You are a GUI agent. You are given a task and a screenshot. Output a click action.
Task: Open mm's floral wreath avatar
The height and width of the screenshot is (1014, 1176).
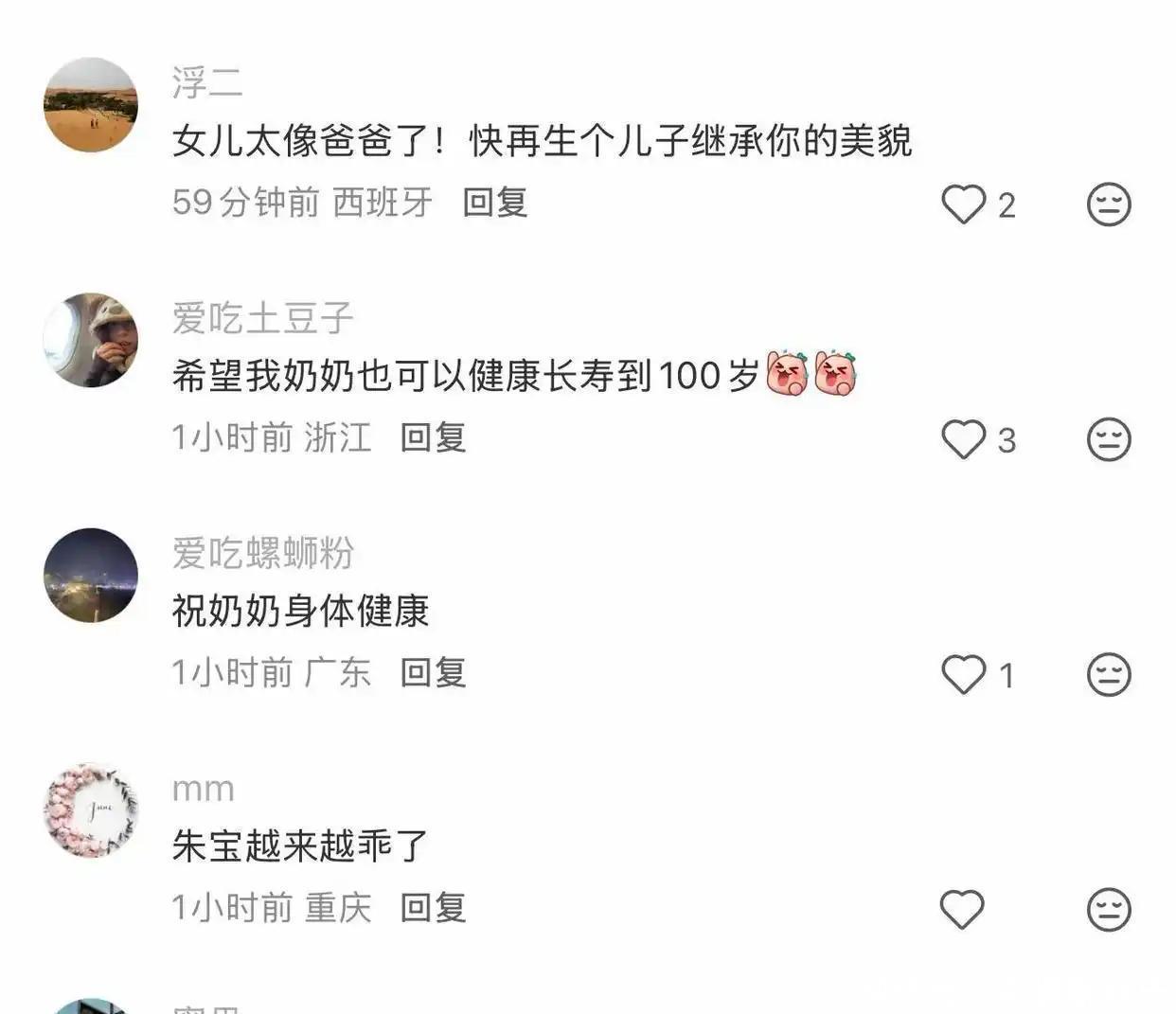tap(91, 810)
